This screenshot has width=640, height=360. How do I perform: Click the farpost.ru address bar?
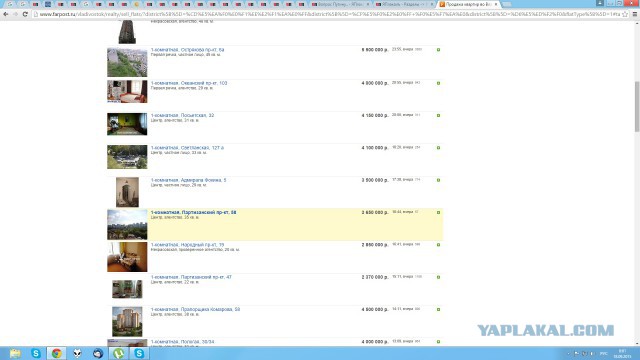click(330, 14)
